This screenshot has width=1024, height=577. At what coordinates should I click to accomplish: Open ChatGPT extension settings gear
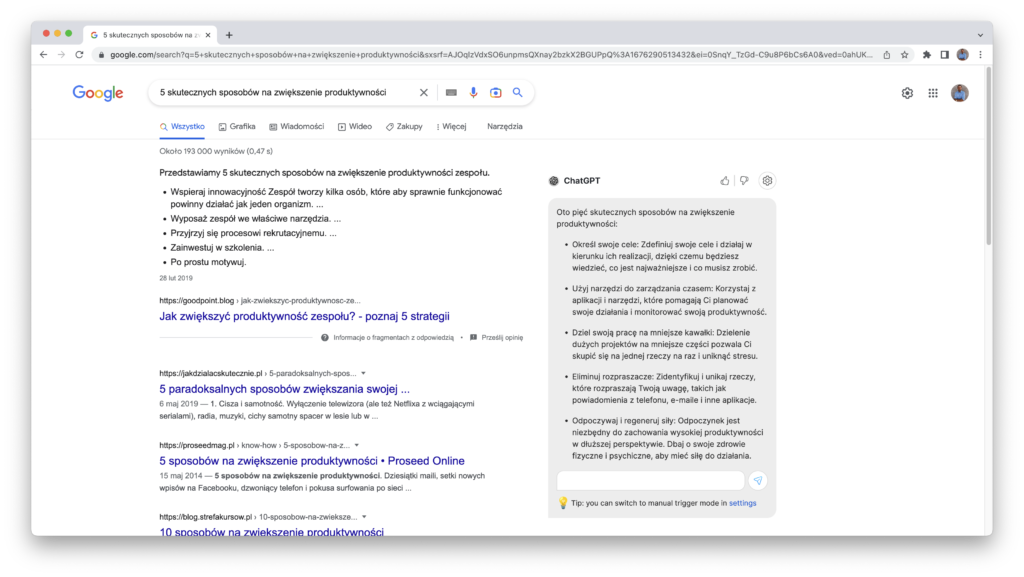[x=767, y=181]
